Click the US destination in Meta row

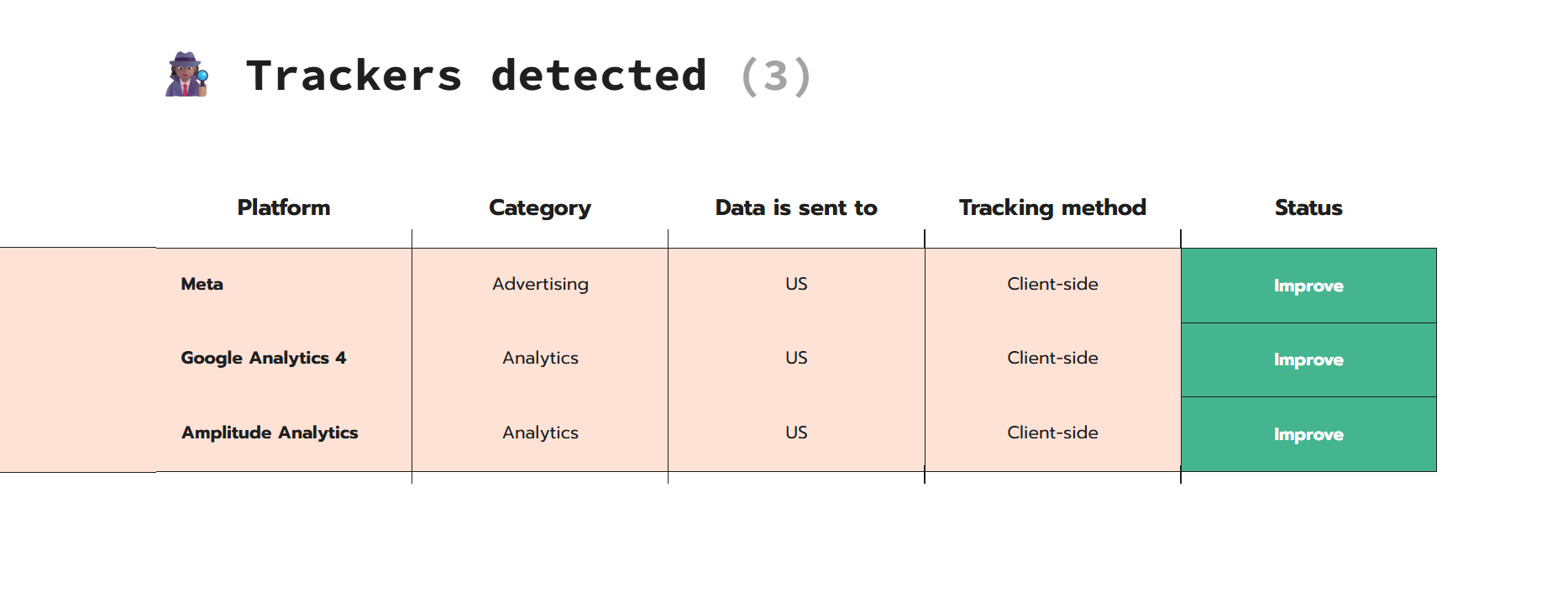796,284
